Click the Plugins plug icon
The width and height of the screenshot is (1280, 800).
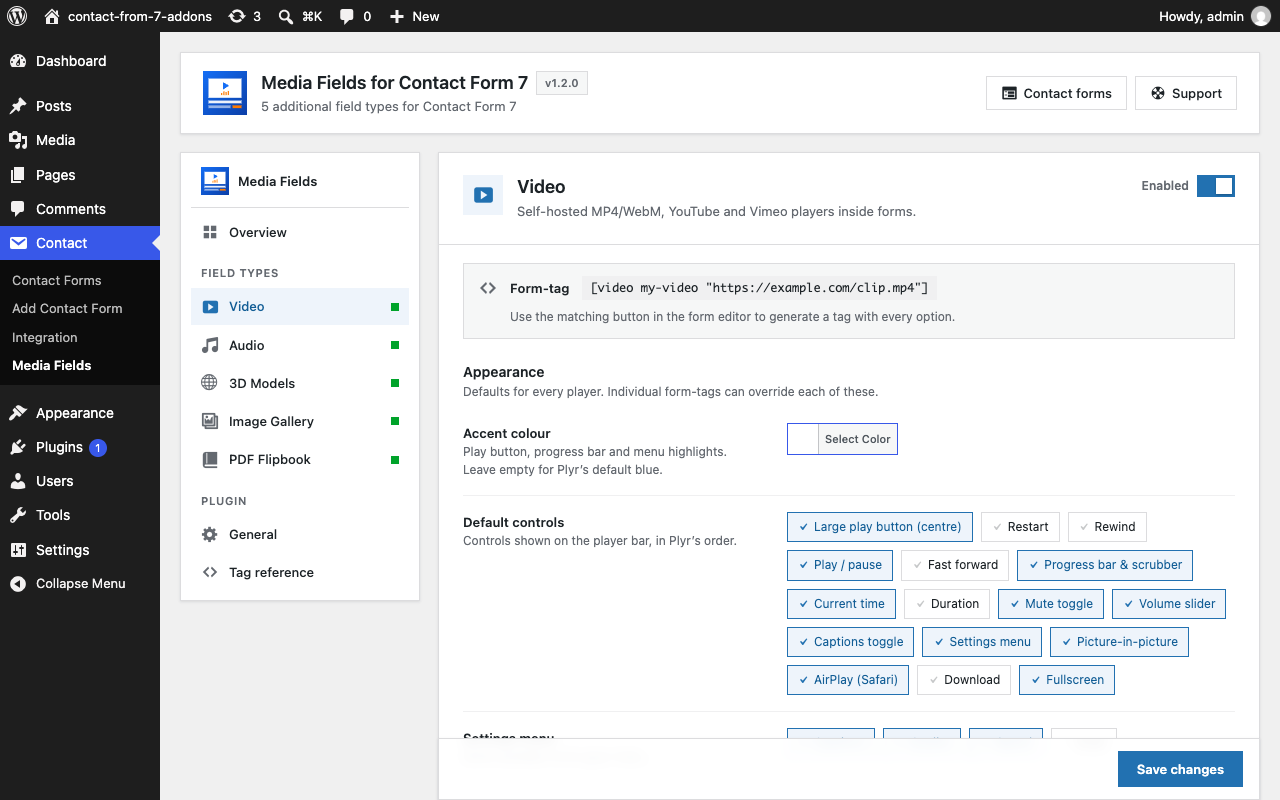click(x=18, y=447)
